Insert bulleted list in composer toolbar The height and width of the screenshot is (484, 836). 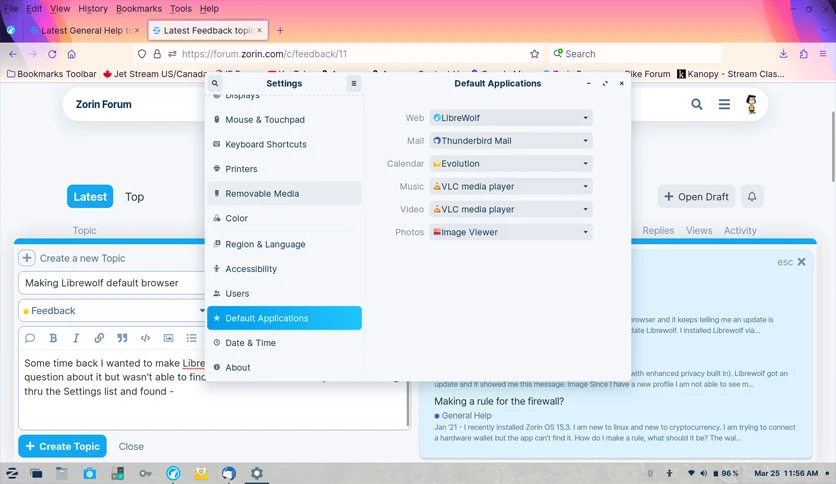(x=191, y=338)
